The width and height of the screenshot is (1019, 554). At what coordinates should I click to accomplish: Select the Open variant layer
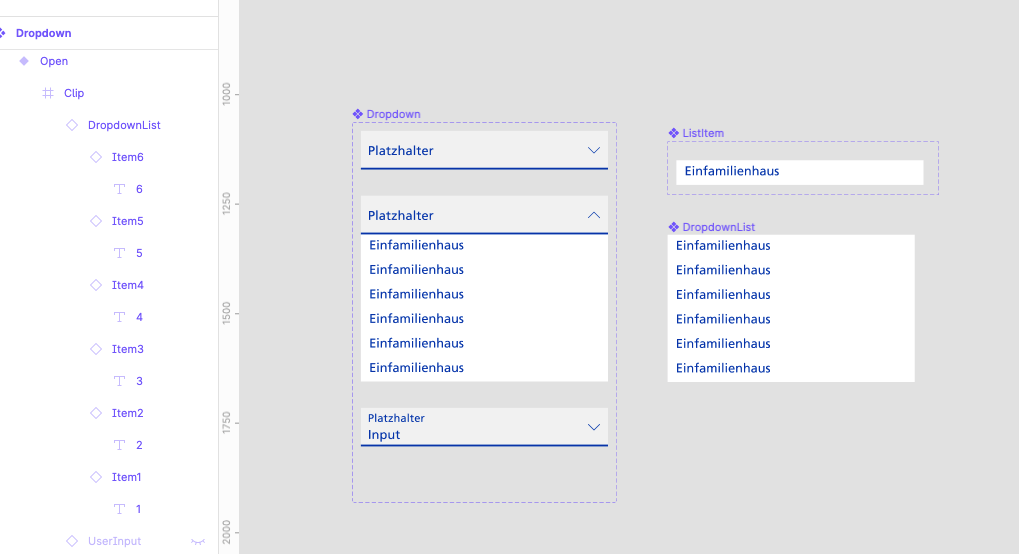coord(54,61)
